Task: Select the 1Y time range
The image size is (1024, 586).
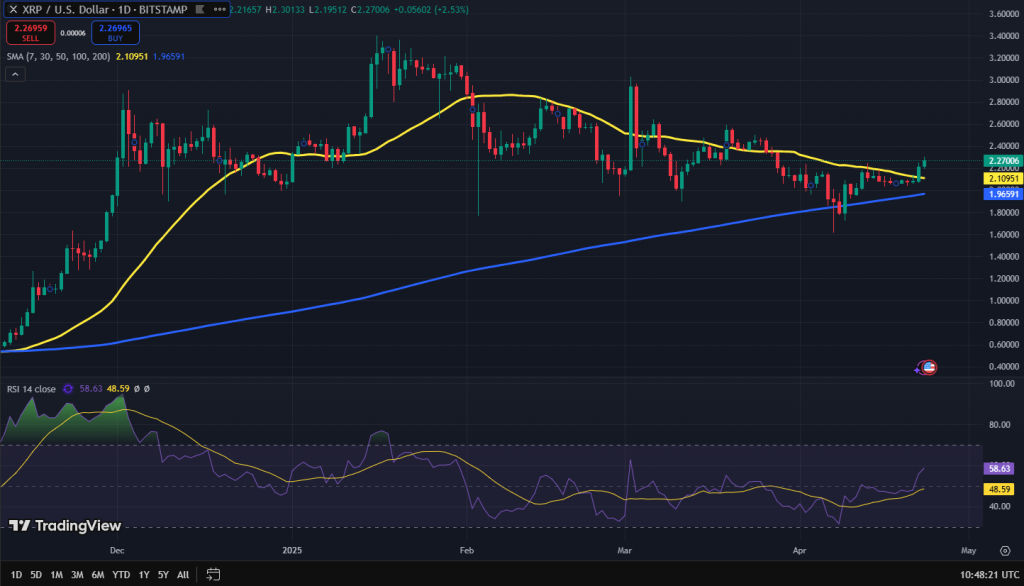Action: pos(144,575)
